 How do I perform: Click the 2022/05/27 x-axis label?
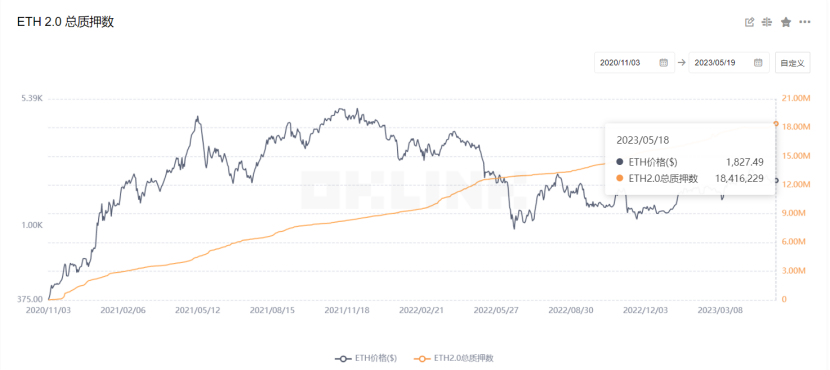(x=496, y=310)
